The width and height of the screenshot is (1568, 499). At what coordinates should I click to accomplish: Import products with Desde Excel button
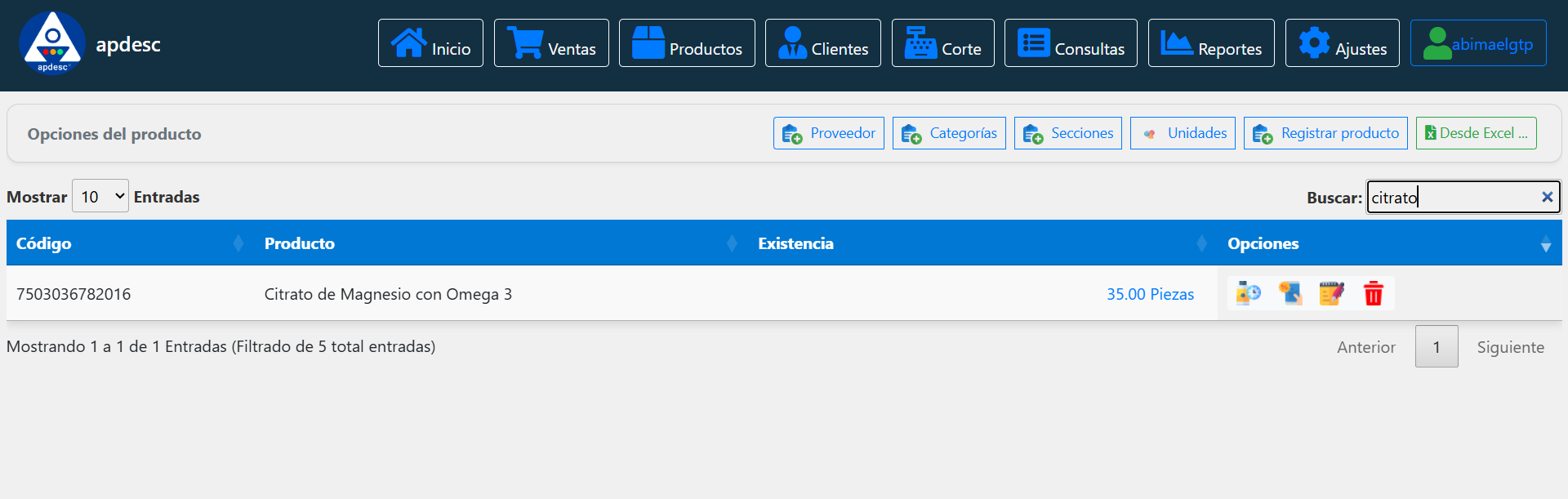click(1477, 133)
